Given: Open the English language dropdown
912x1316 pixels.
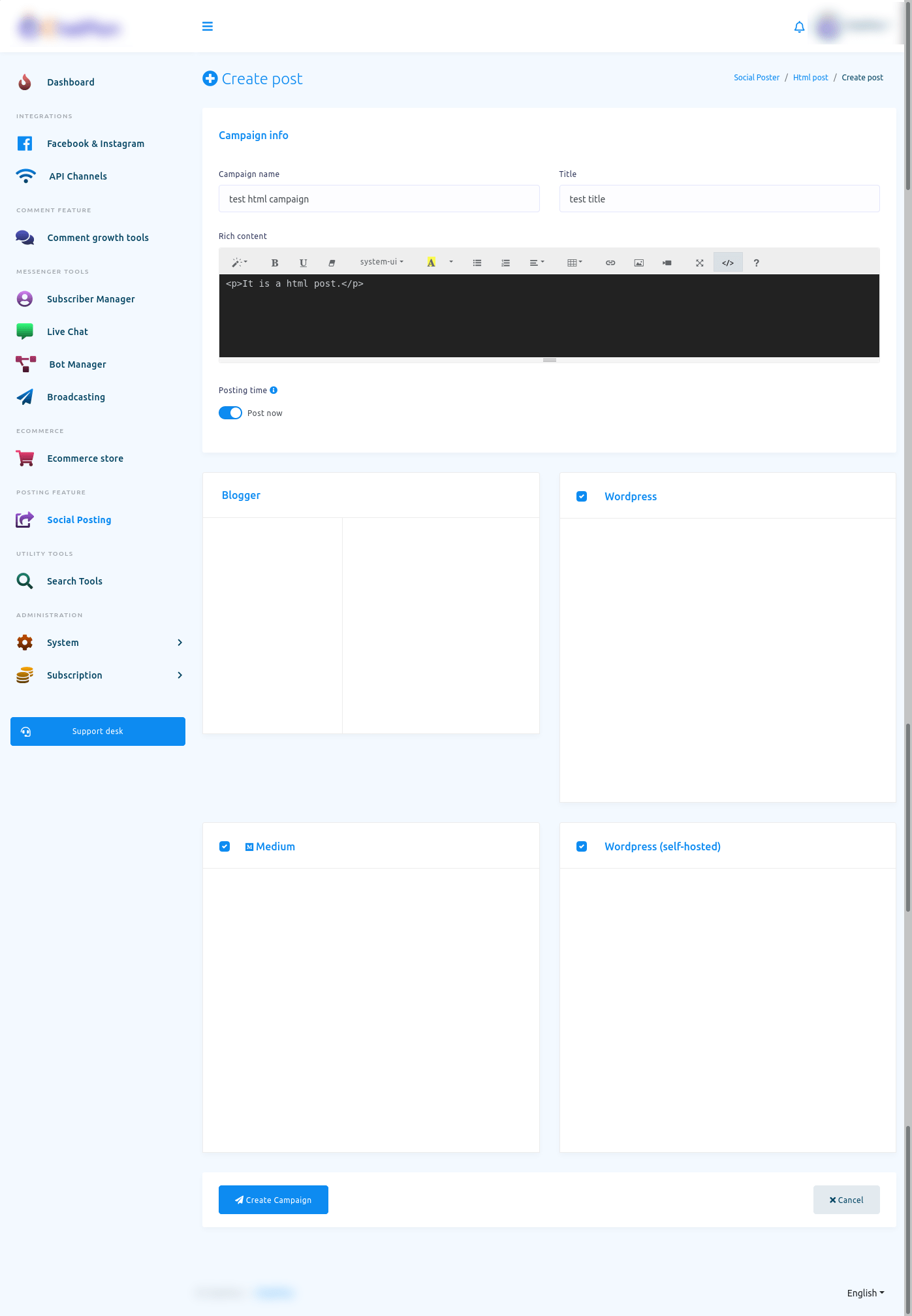Looking at the screenshot, I should [x=865, y=1293].
